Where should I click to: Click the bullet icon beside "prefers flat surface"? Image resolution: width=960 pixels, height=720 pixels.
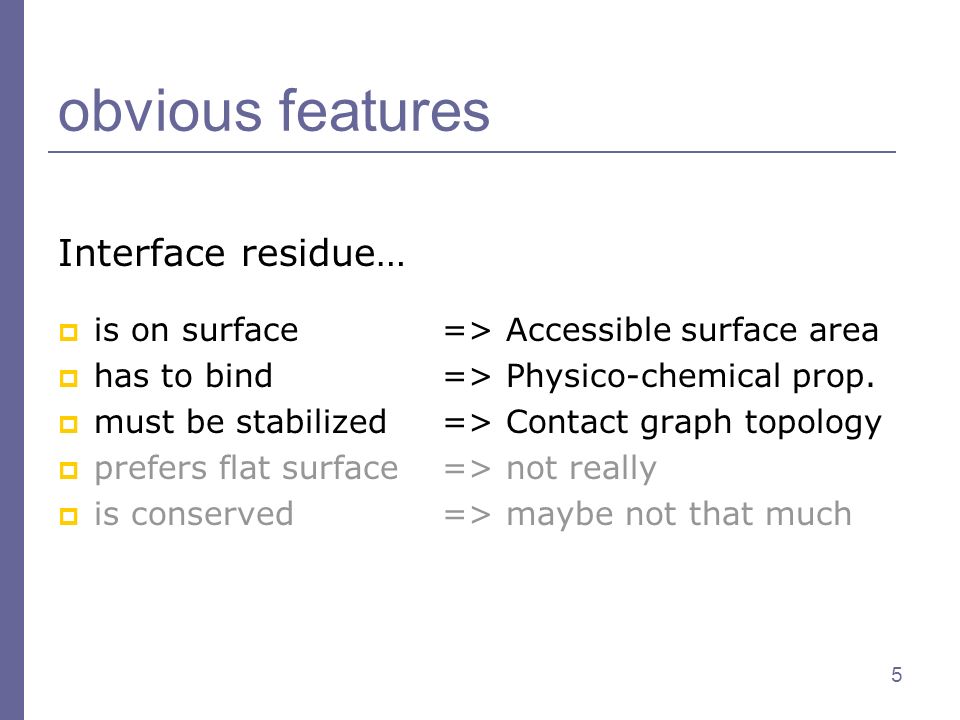coord(69,470)
